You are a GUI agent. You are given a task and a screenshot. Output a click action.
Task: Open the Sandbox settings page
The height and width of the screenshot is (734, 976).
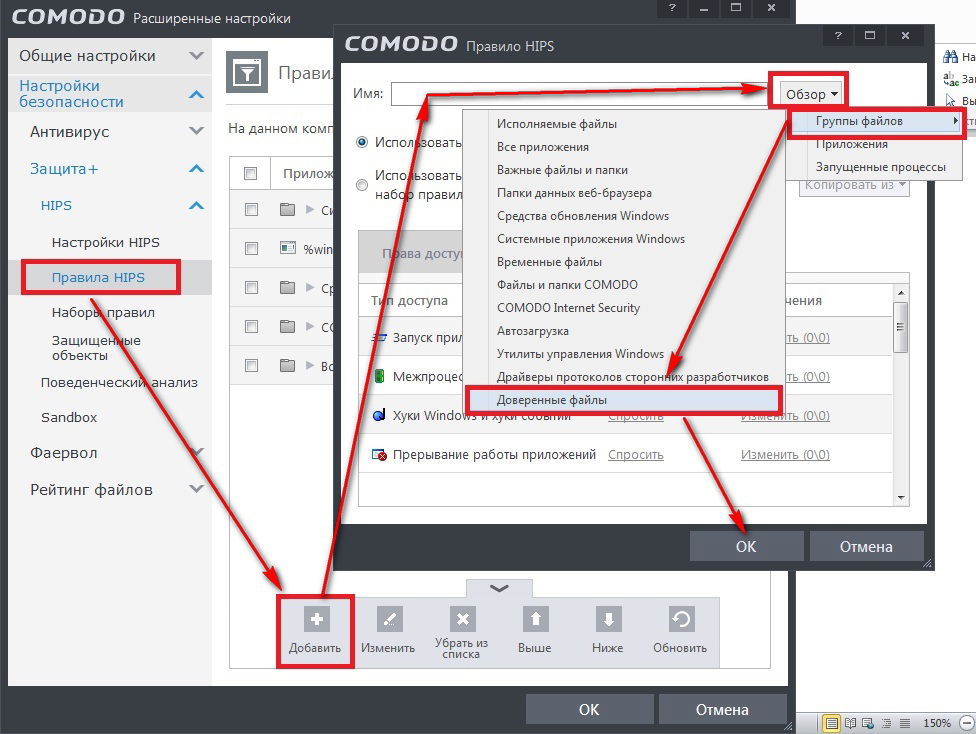click(x=69, y=417)
